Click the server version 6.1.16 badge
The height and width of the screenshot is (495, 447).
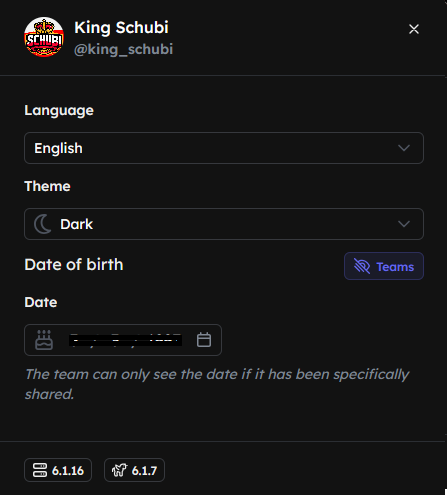pyautogui.click(x=58, y=470)
